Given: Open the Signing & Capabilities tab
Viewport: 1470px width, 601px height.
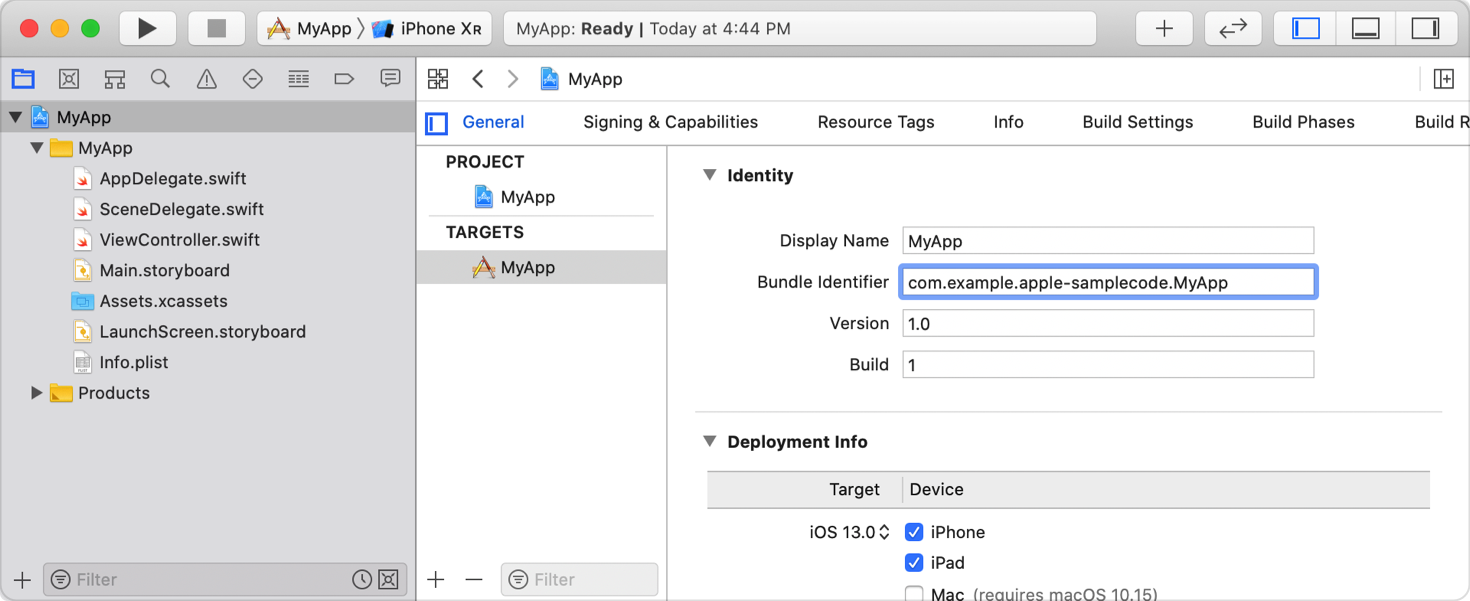Looking at the screenshot, I should (x=671, y=122).
